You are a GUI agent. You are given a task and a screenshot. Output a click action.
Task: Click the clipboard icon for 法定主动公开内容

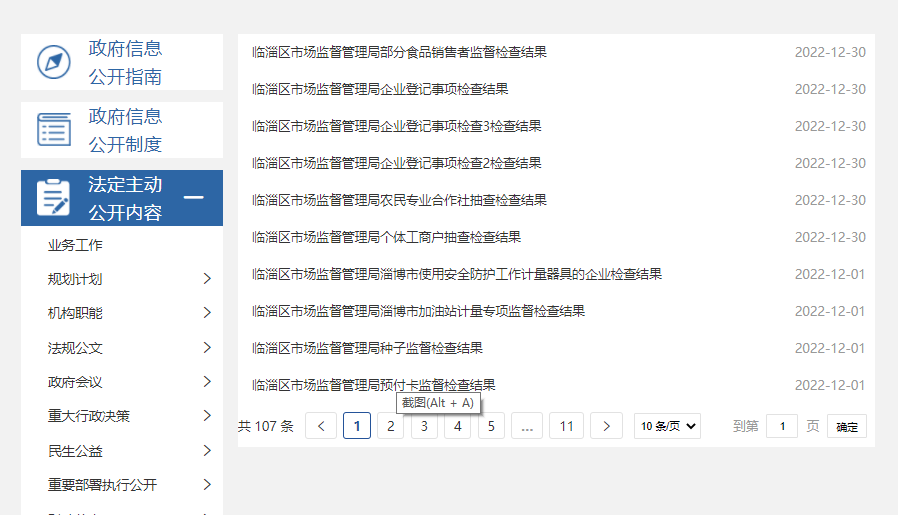[54, 198]
